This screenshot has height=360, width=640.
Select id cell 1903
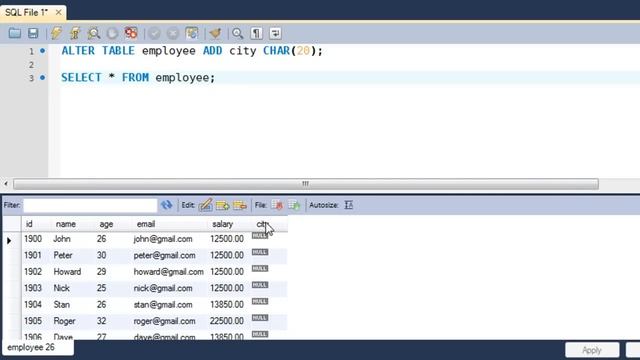[33, 288]
